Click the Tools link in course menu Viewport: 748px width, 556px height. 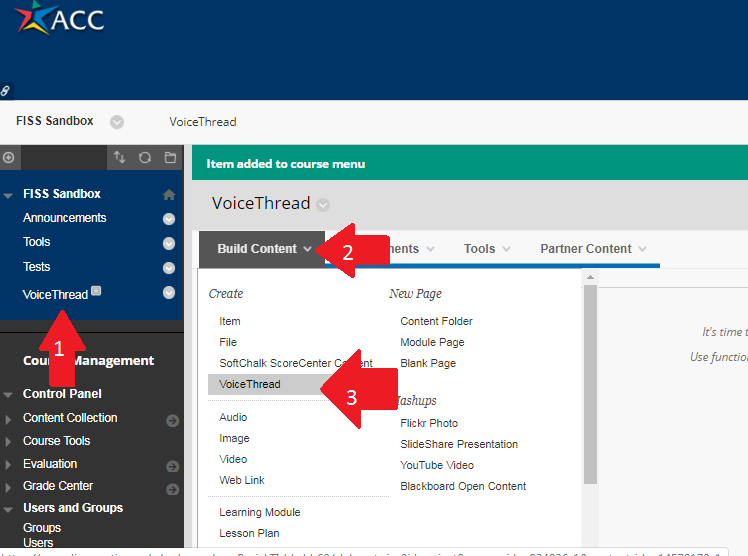coord(36,242)
